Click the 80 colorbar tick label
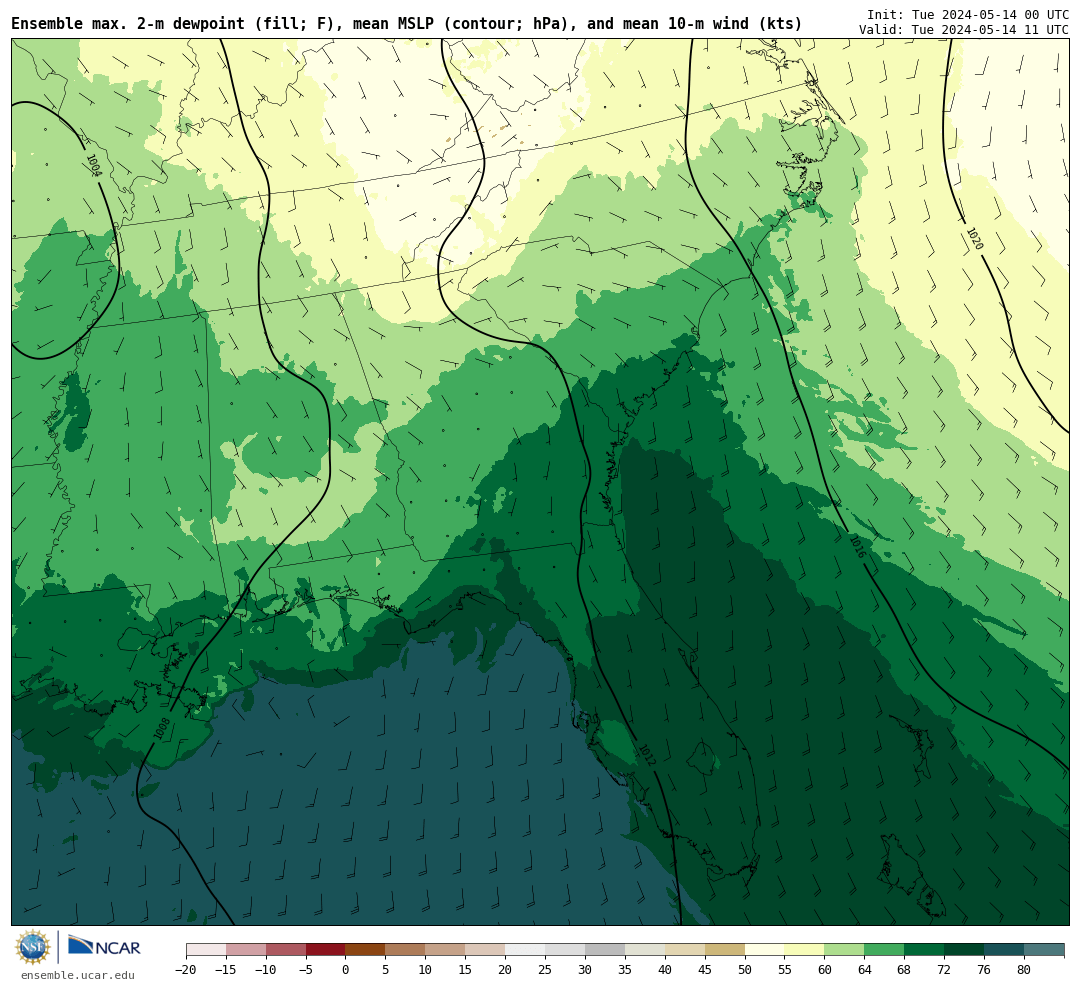Image resolution: width=1080 pixels, height=988 pixels. click(x=1025, y=970)
